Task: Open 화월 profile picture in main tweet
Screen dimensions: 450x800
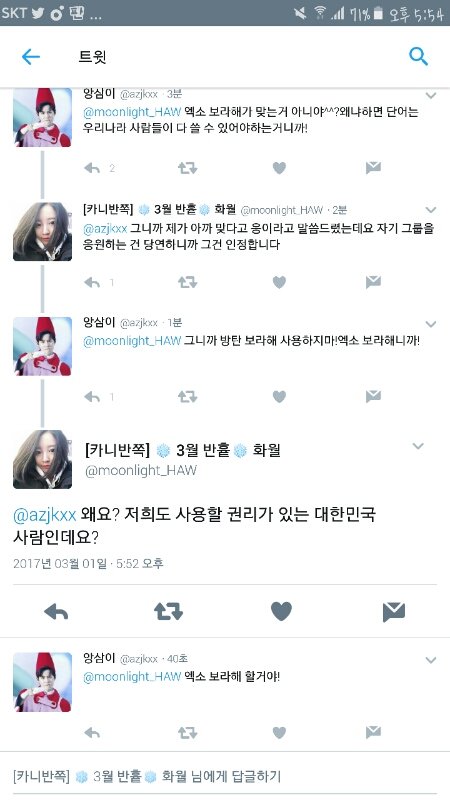Action: pyautogui.click(x=42, y=459)
